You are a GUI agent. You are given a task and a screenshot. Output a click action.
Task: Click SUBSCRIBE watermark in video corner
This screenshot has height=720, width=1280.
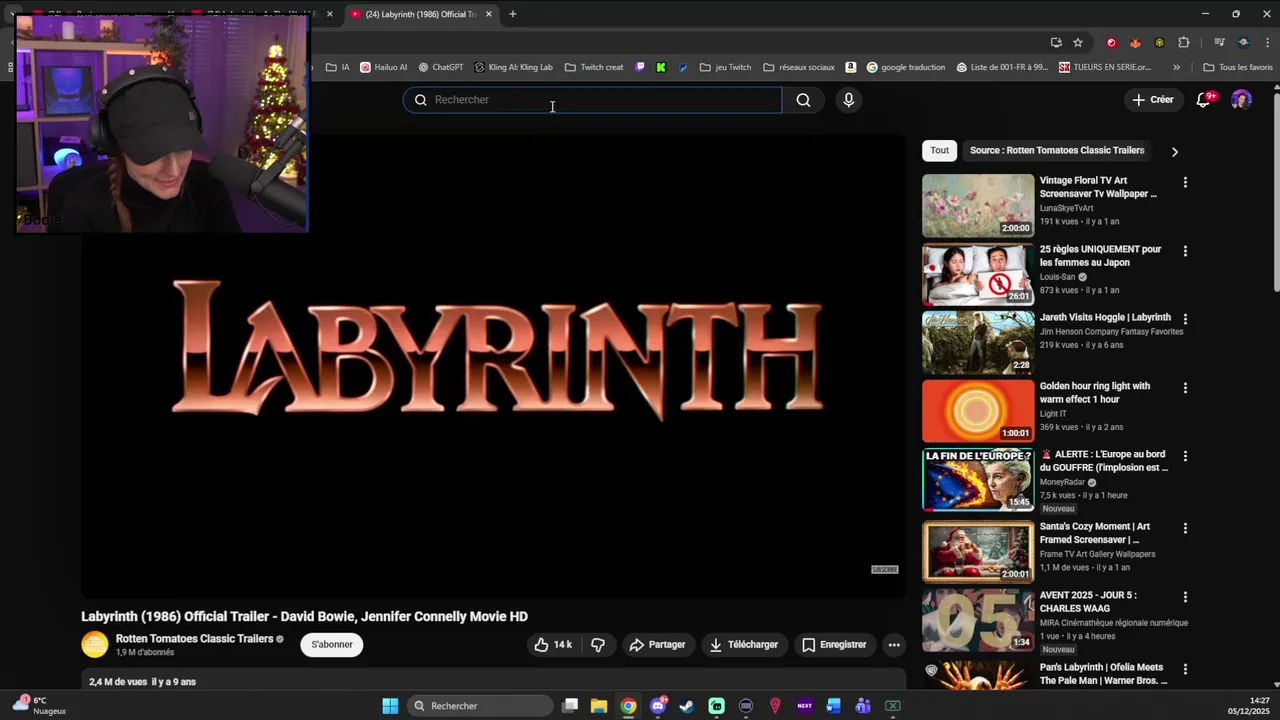pos(885,570)
